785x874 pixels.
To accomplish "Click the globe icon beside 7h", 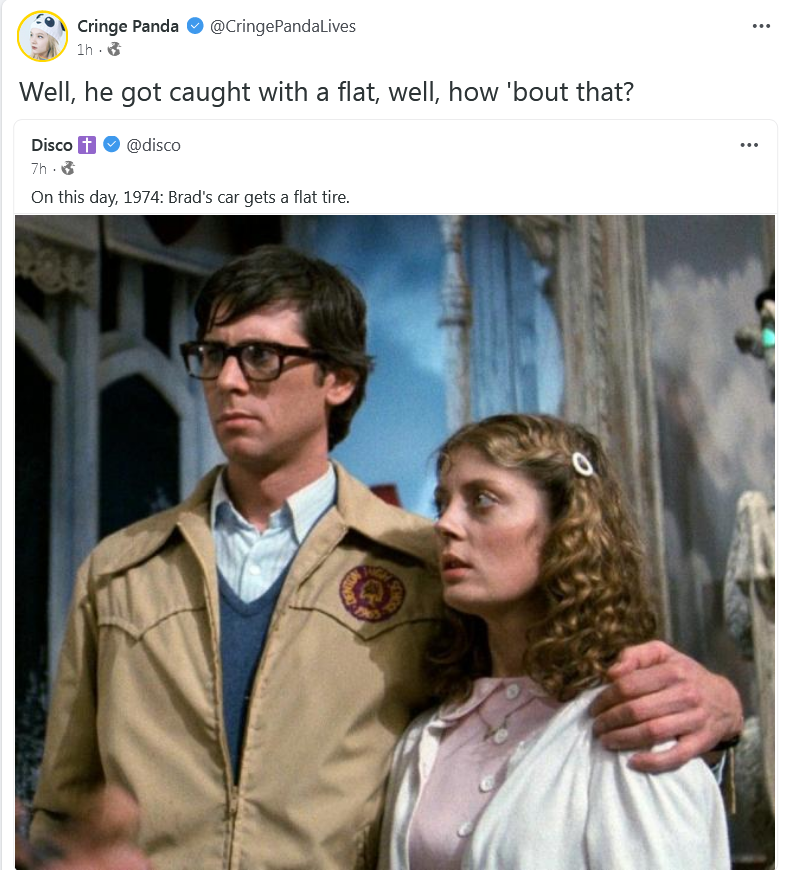I will click(68, 168).
